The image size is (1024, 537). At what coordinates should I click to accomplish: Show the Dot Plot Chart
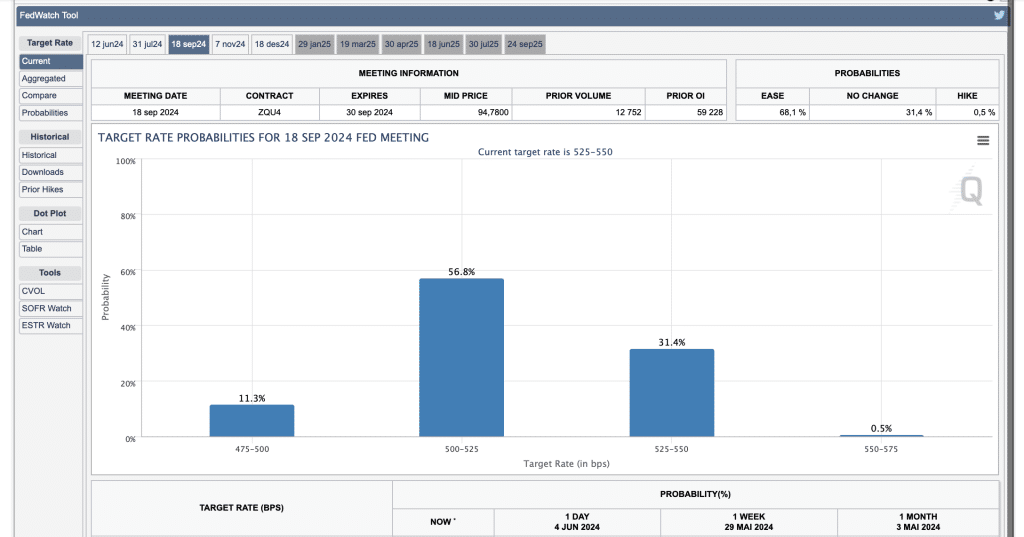pyautogui.click(x=51, y=232)
